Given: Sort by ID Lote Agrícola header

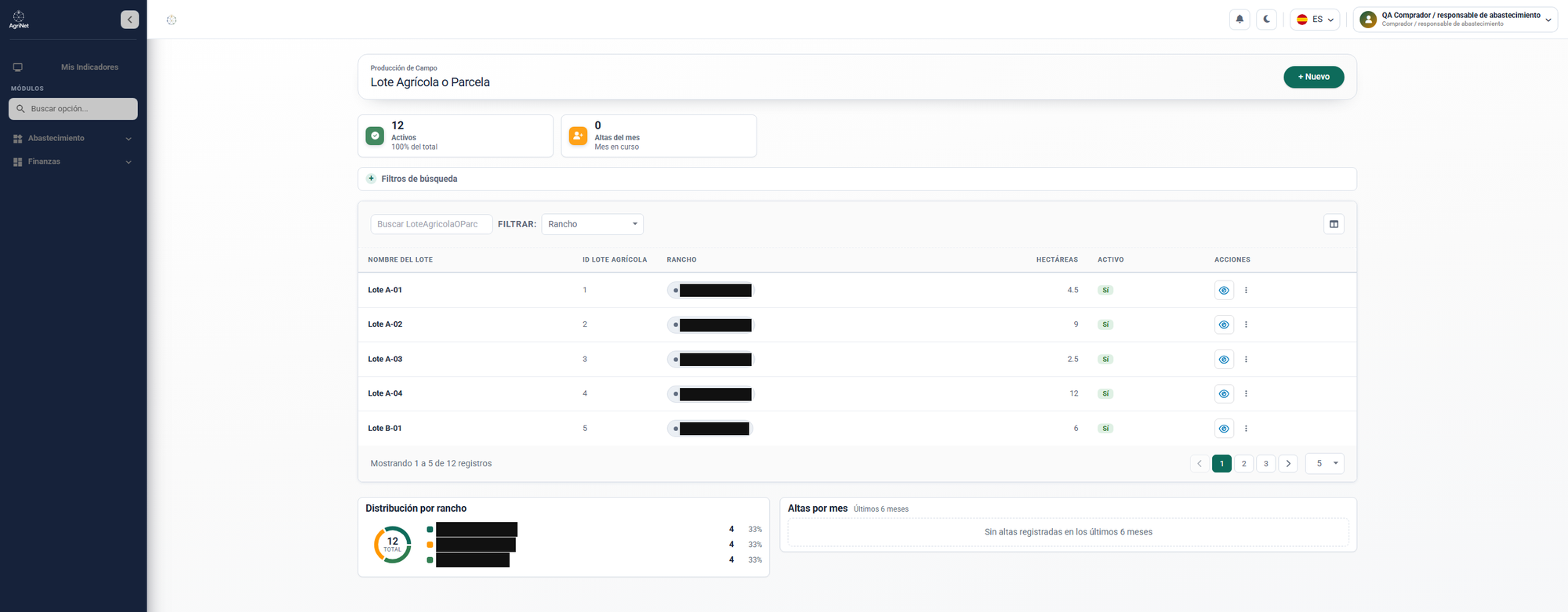Looking at the screenshot, I should [615, 259].
